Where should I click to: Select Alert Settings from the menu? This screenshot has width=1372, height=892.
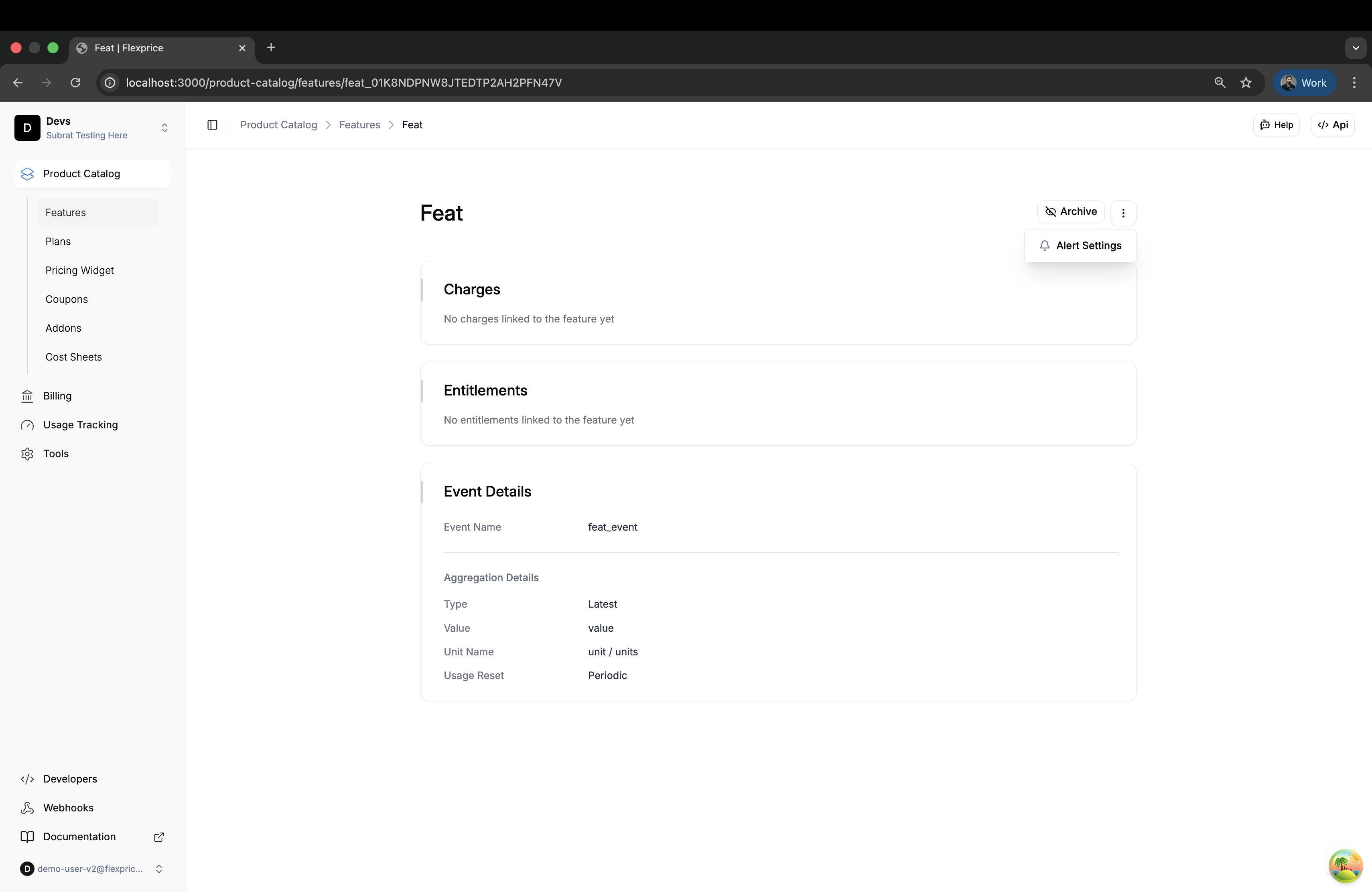1080,245
